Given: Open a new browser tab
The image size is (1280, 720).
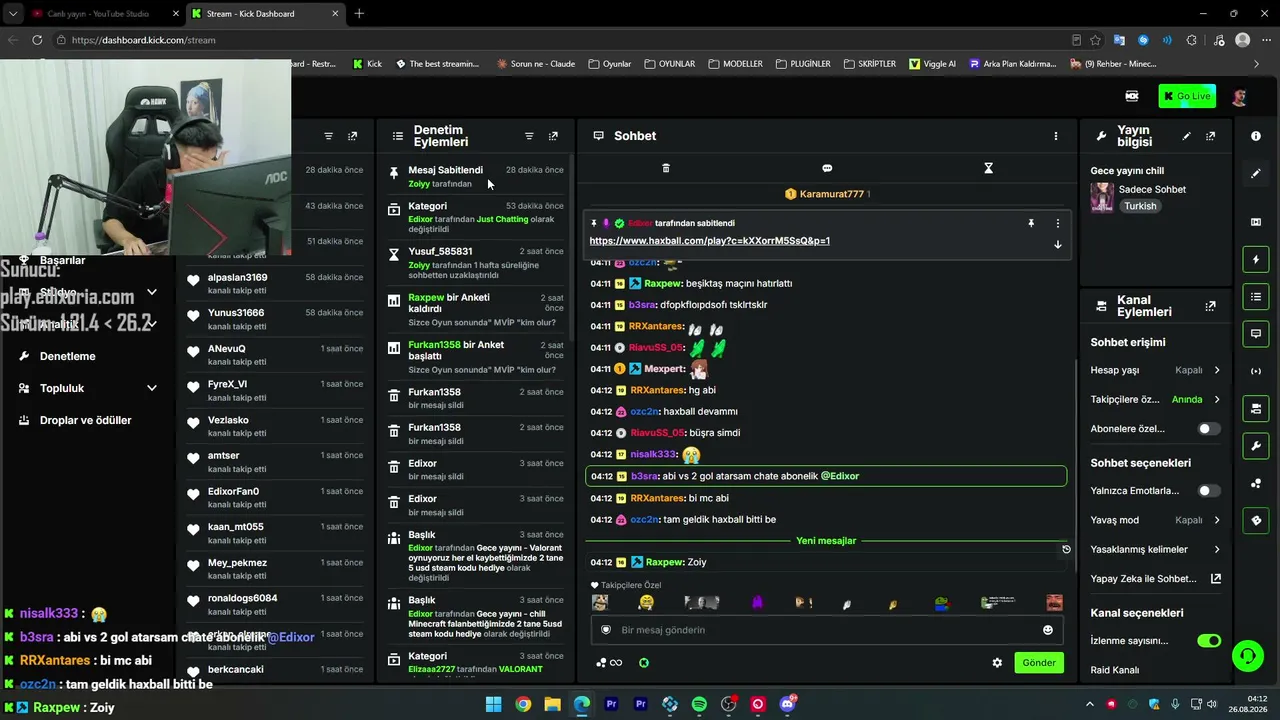Looking at the screenshot, I should [x=359, y=14].
